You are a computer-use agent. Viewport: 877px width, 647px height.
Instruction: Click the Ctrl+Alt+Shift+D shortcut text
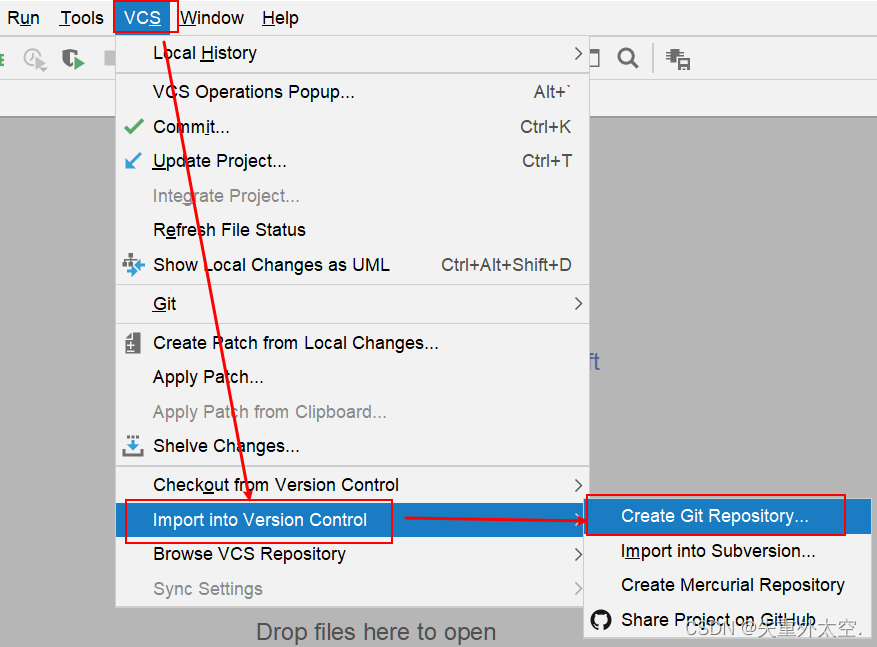(506, 265)
